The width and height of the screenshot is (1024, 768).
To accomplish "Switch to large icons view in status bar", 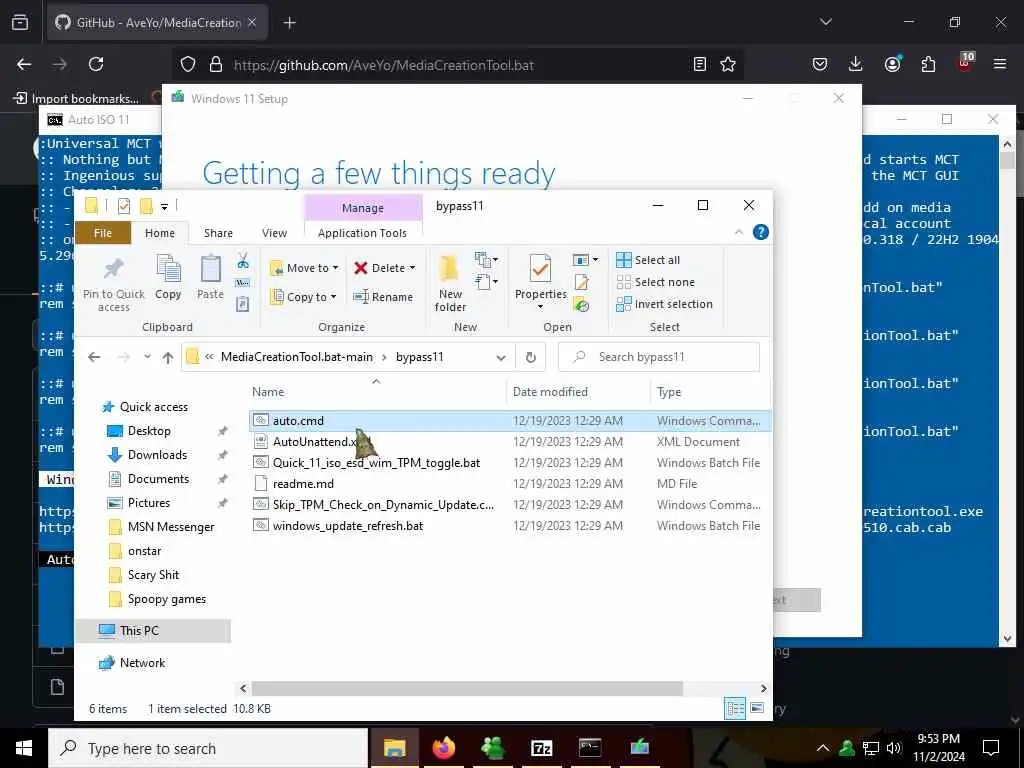I will tap(757, 708).
